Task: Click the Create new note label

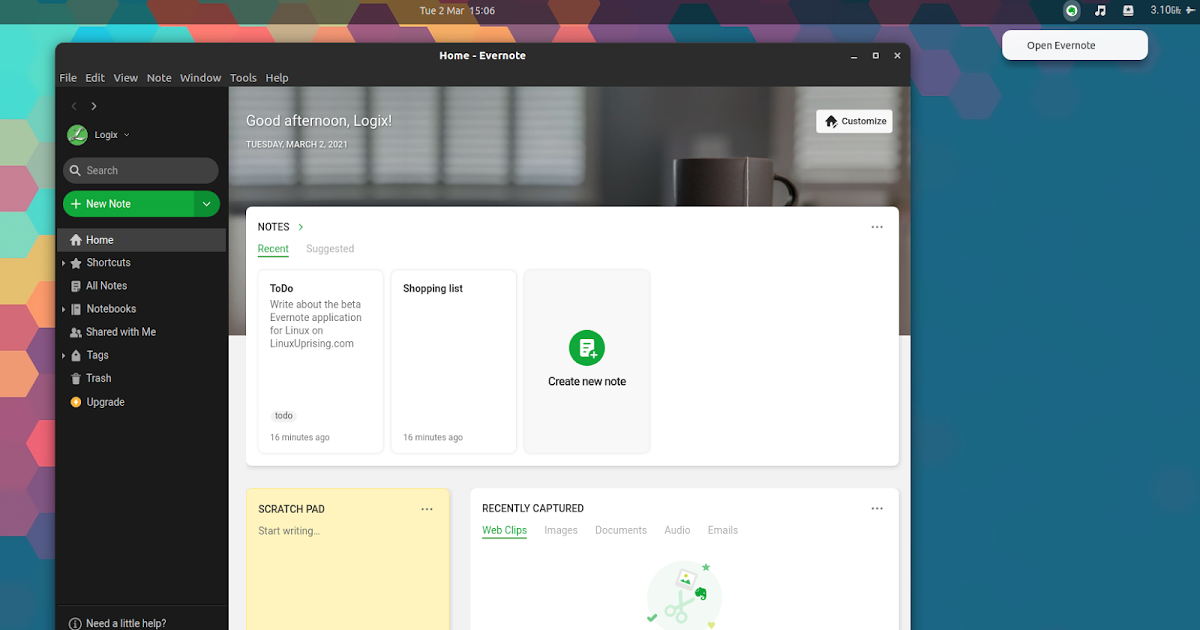Action: point(587,381)
